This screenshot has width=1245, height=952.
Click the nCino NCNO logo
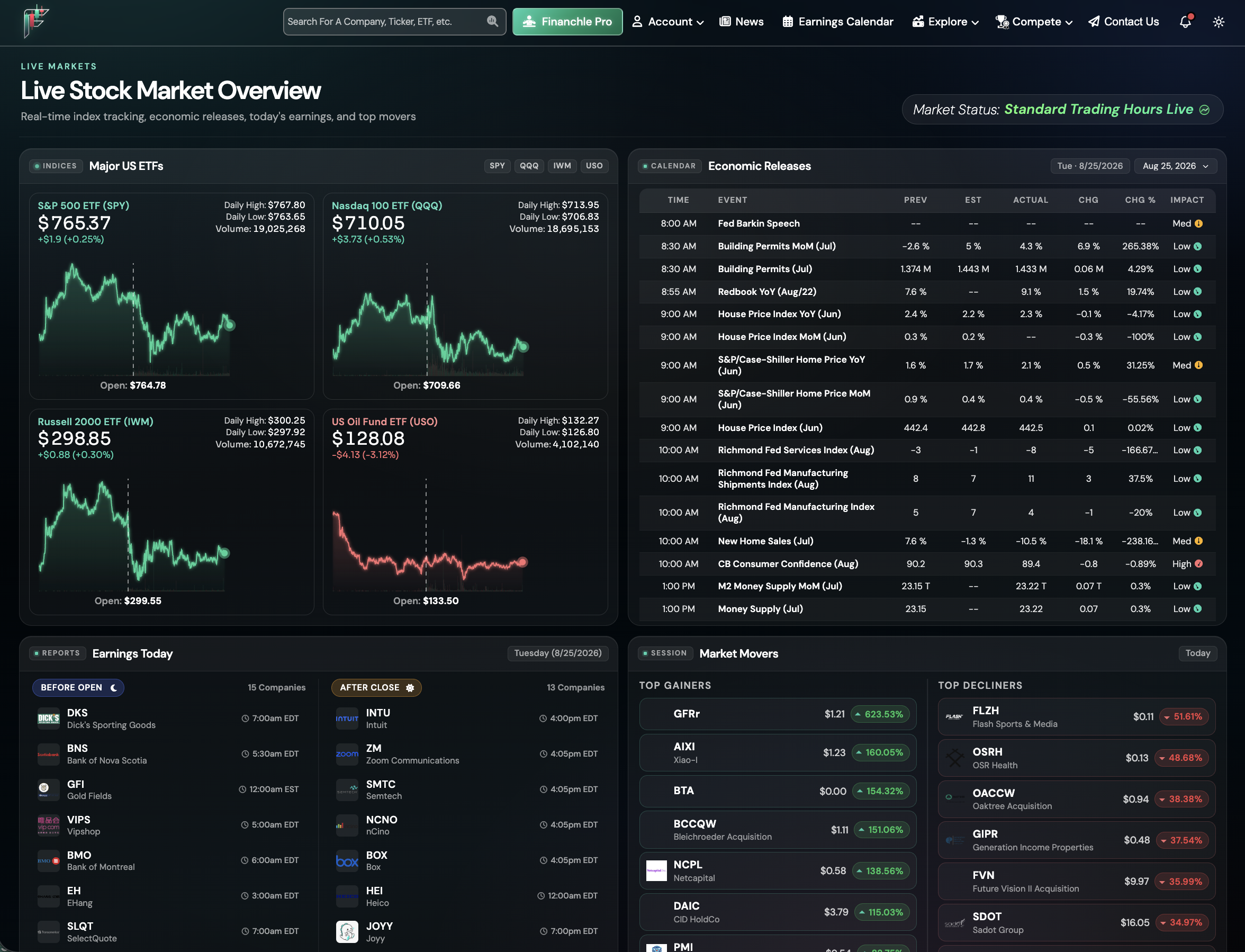(347, 825)
